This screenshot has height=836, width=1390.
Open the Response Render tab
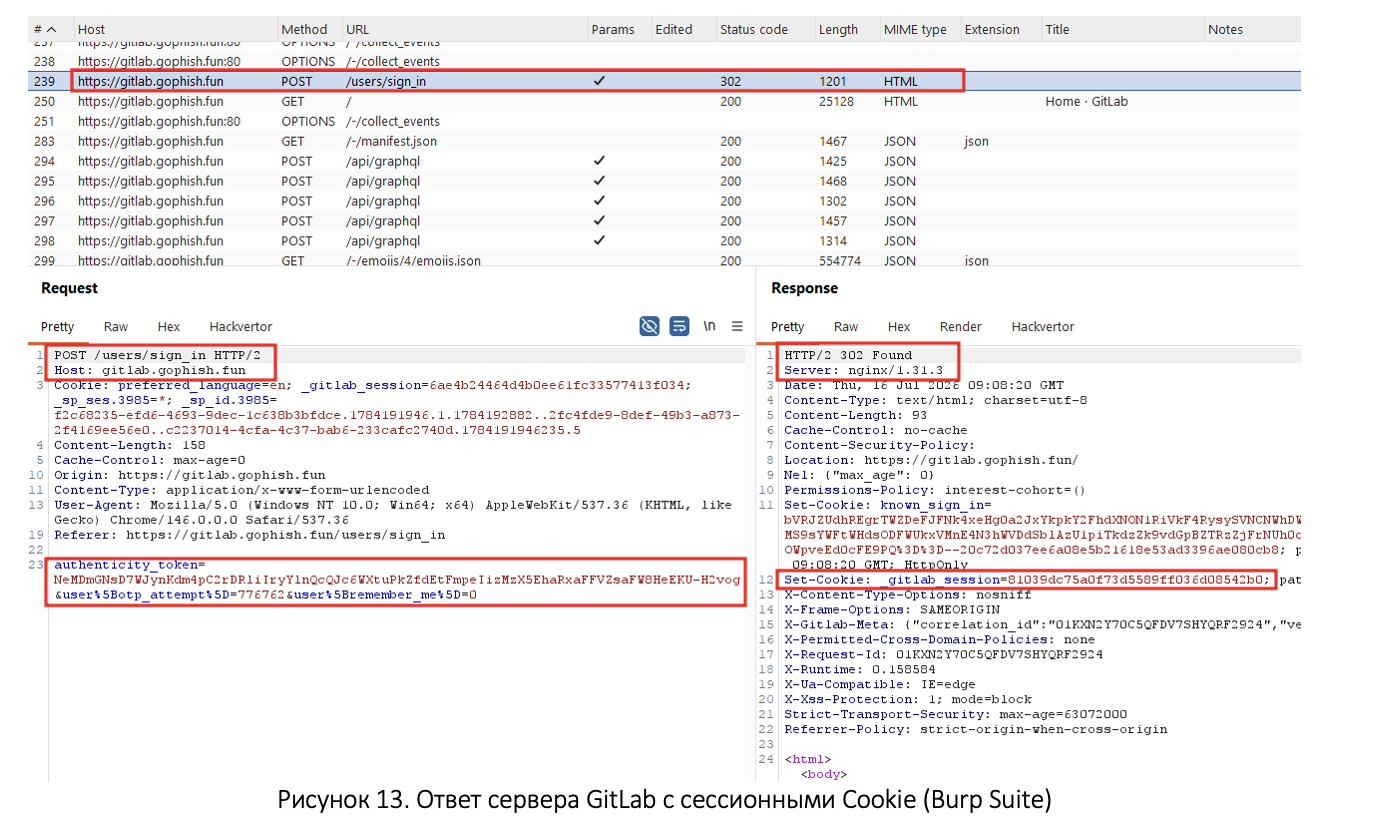[x=961, y=327]
